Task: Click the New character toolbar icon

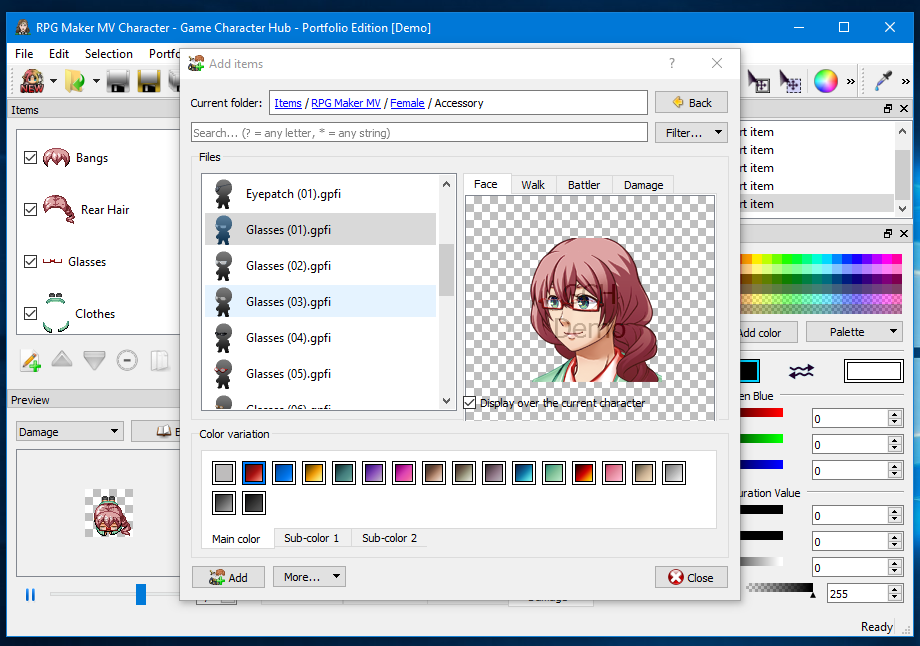Action: pos(32,81)
